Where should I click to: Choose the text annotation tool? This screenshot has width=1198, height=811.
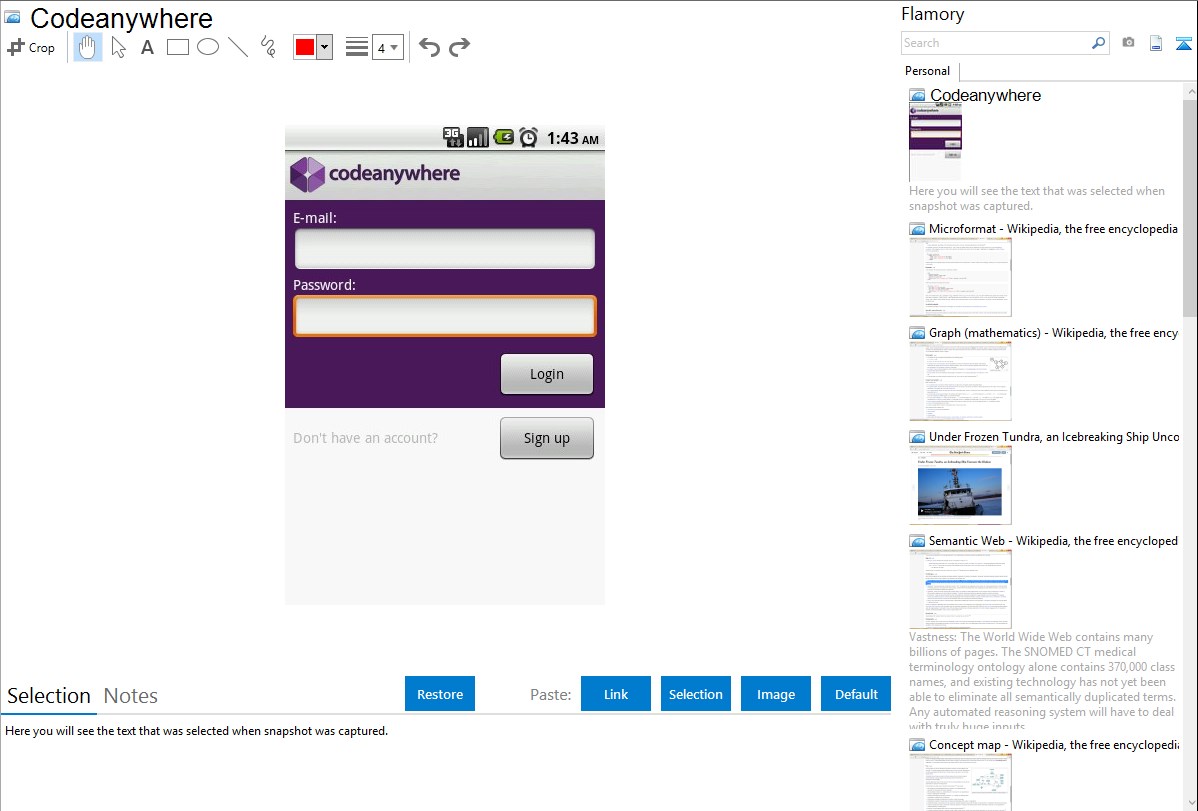click(147, 47)
